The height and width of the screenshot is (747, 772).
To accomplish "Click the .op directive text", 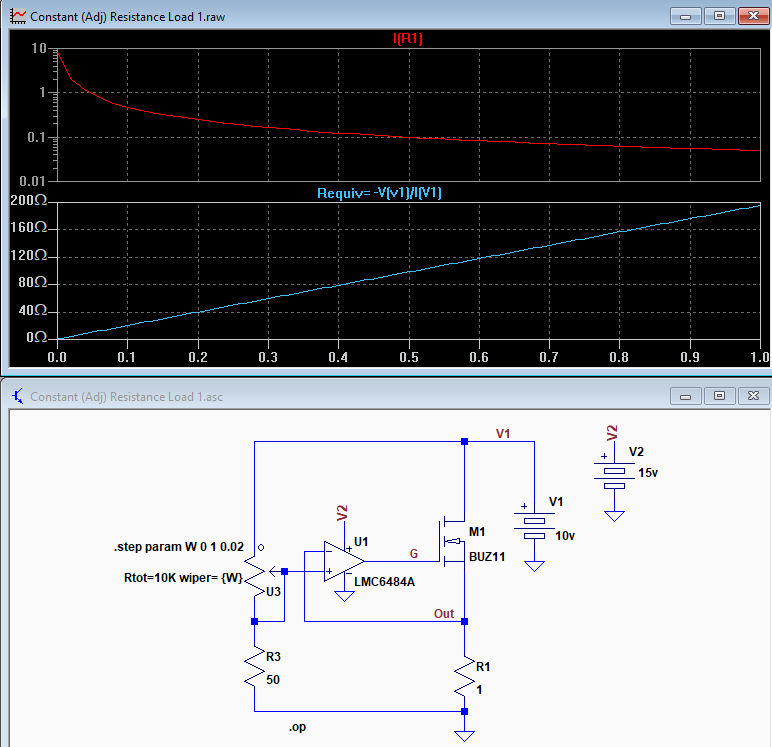I will coord(297,727).
